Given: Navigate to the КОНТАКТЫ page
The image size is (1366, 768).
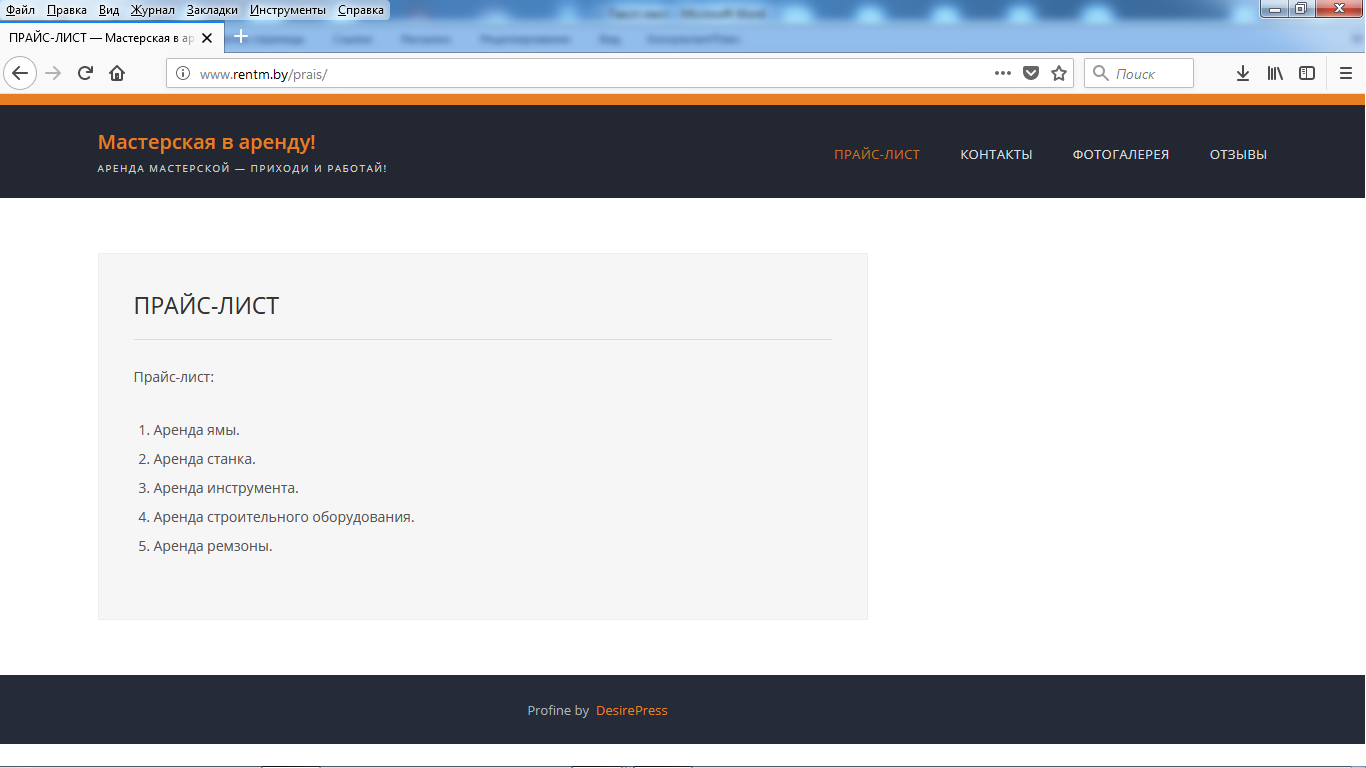Looking at the screenshot, I should click(996, 154).
